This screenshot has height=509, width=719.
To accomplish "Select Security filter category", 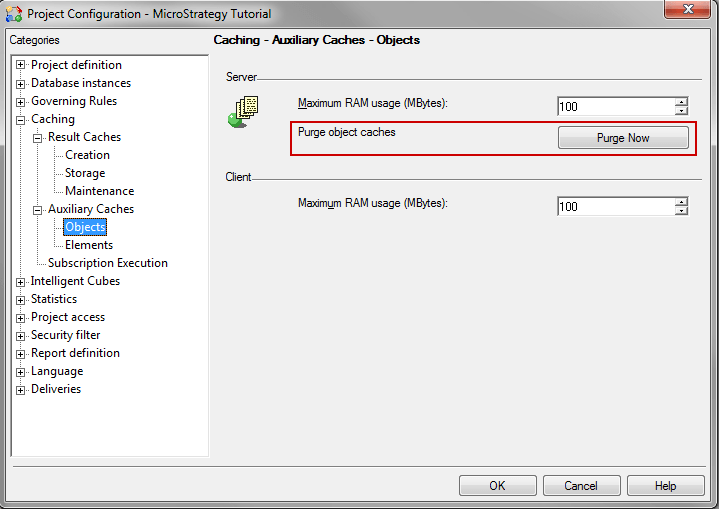I will 65,335.
